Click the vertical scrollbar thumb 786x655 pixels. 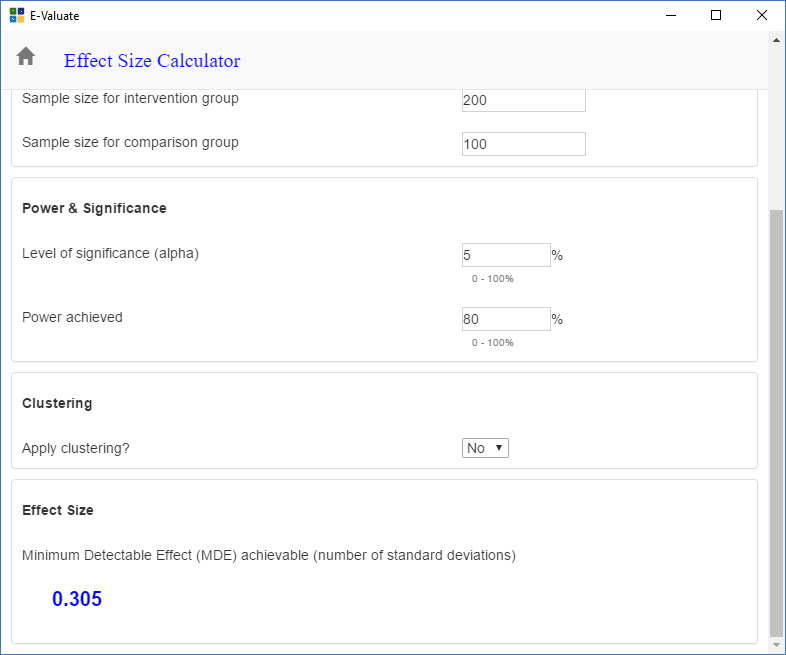pyautogui.click(x=776, y=420)
